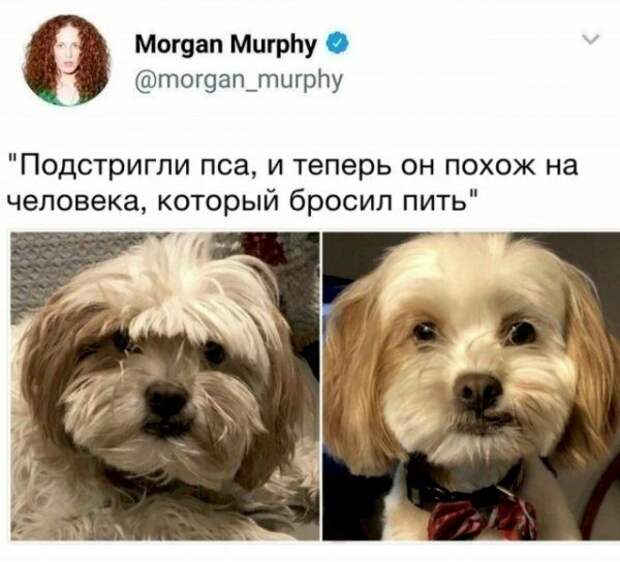This screenshot has width=620, height=562.
Task: Open the left shaggy dog photo
Action: click(165, 386)
